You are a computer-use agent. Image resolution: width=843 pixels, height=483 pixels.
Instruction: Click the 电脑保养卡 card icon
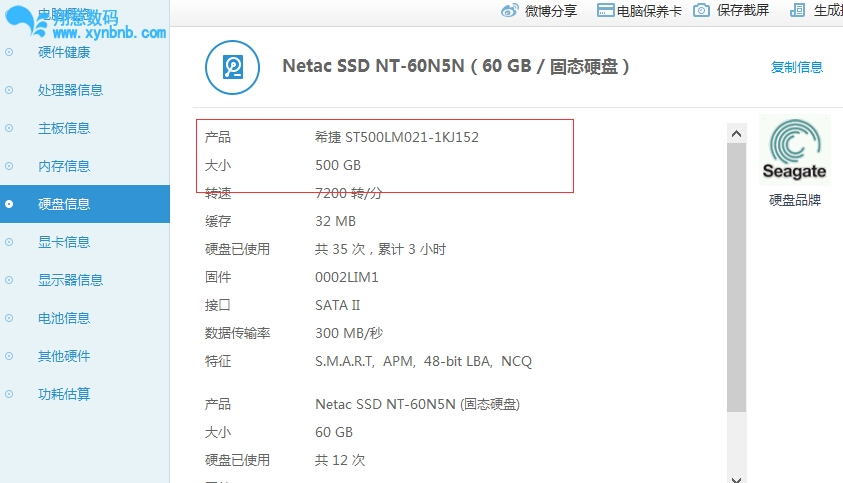click(605, 10)
